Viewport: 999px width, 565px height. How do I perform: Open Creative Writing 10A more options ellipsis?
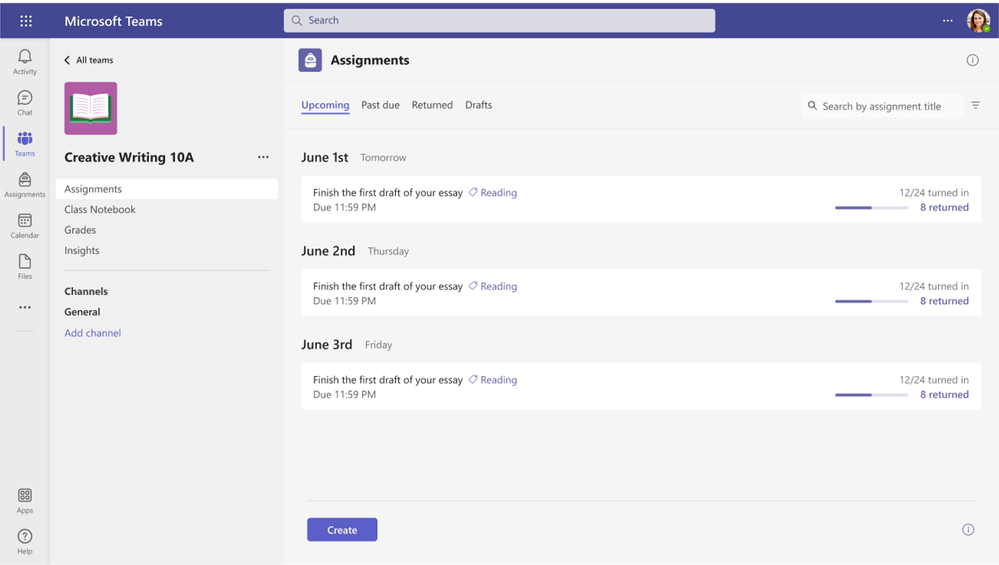[263, 157]
